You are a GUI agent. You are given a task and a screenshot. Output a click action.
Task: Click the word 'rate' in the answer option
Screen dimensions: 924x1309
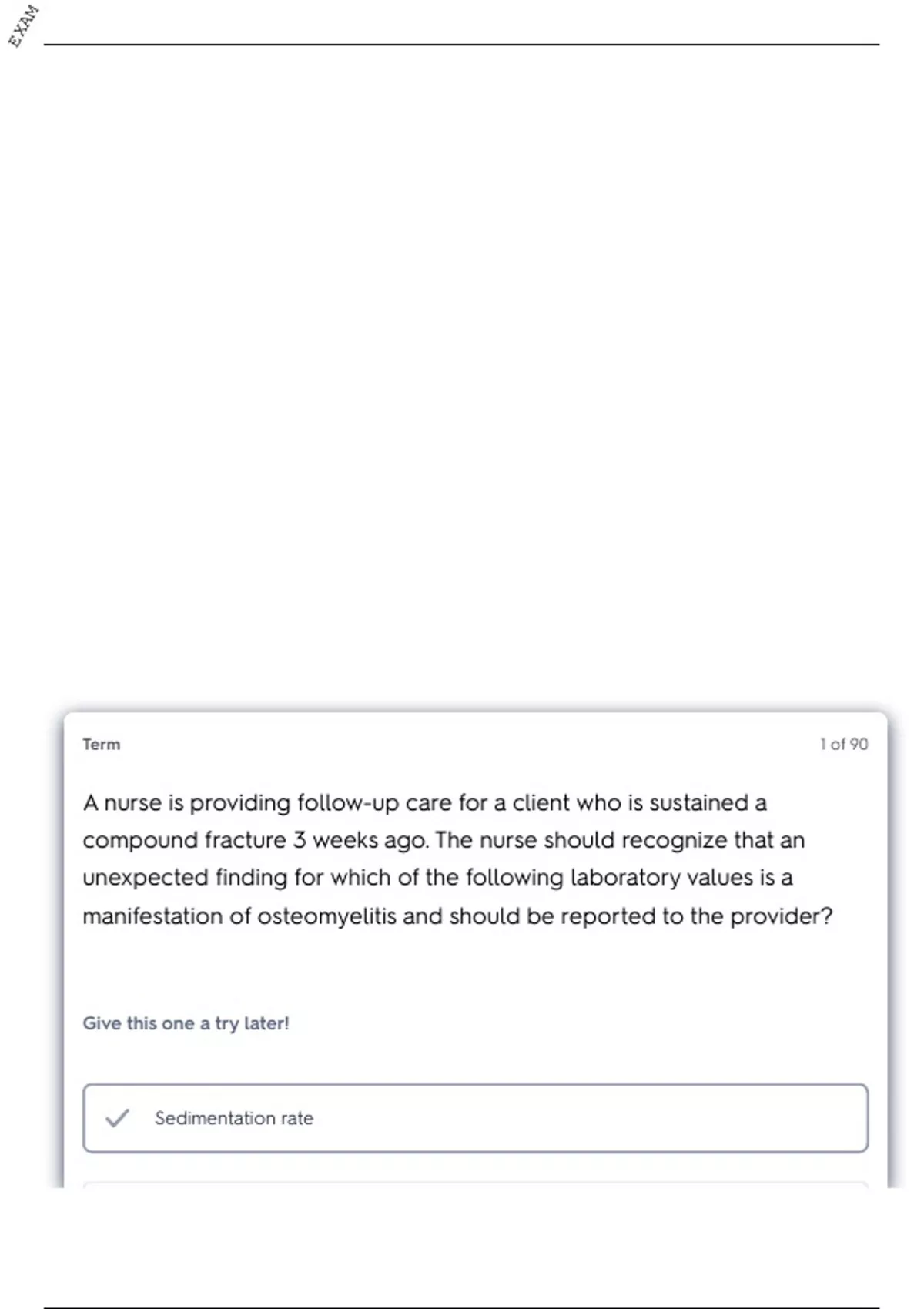tap(297, 1118)
